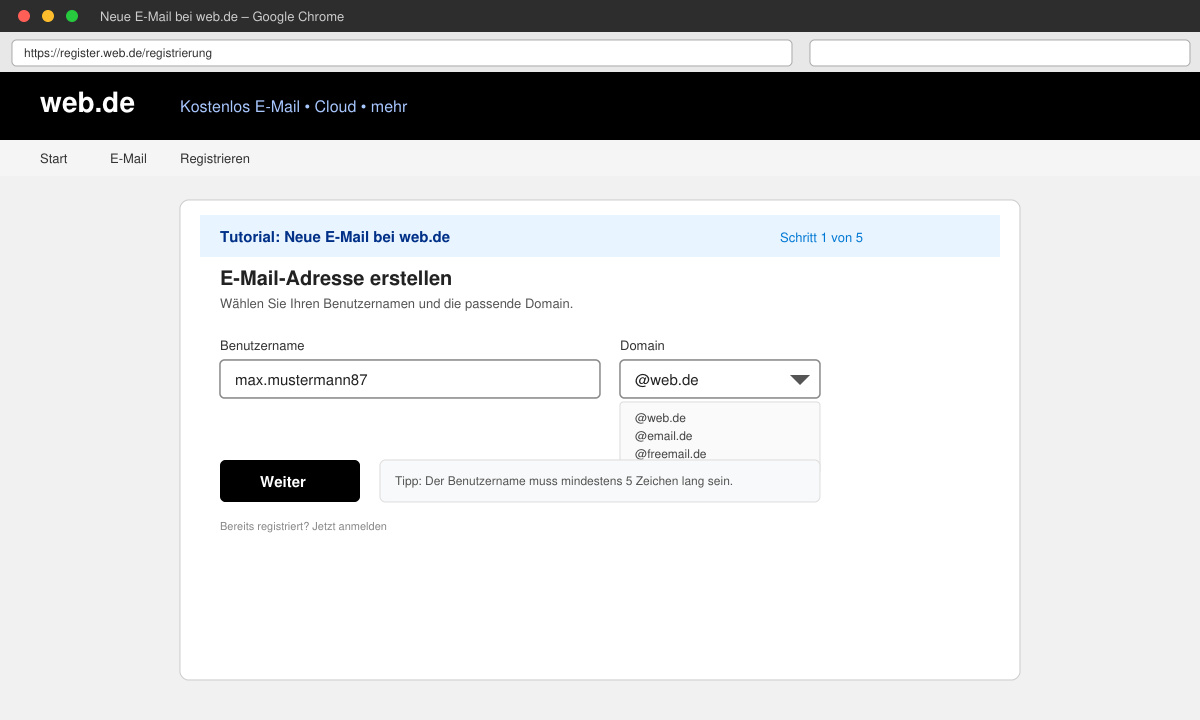The image size is (1200, 720).
Task: Pick the @freemail.de domain option
Action: [x=670, y=453]
